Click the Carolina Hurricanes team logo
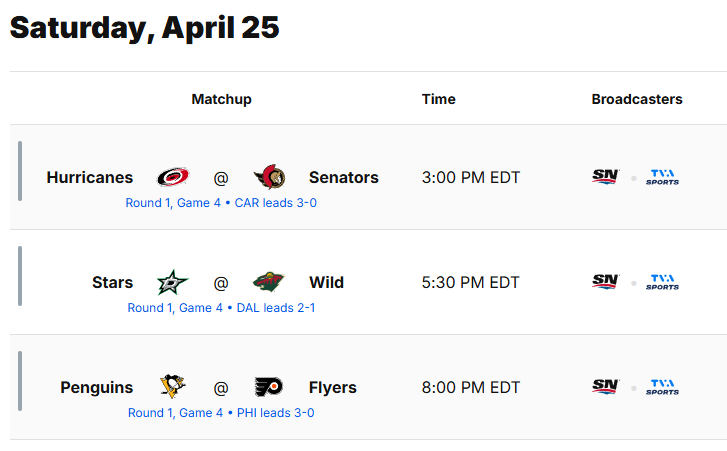This screenshot has width=727, height=451. pos(173,178)
